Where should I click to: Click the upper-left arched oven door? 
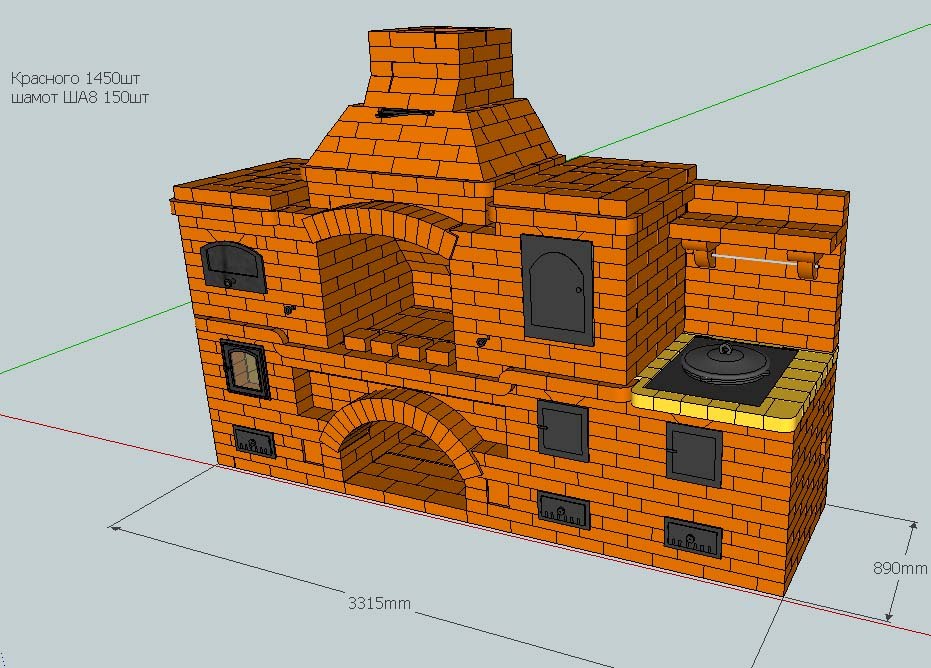(x=234, y=267)
